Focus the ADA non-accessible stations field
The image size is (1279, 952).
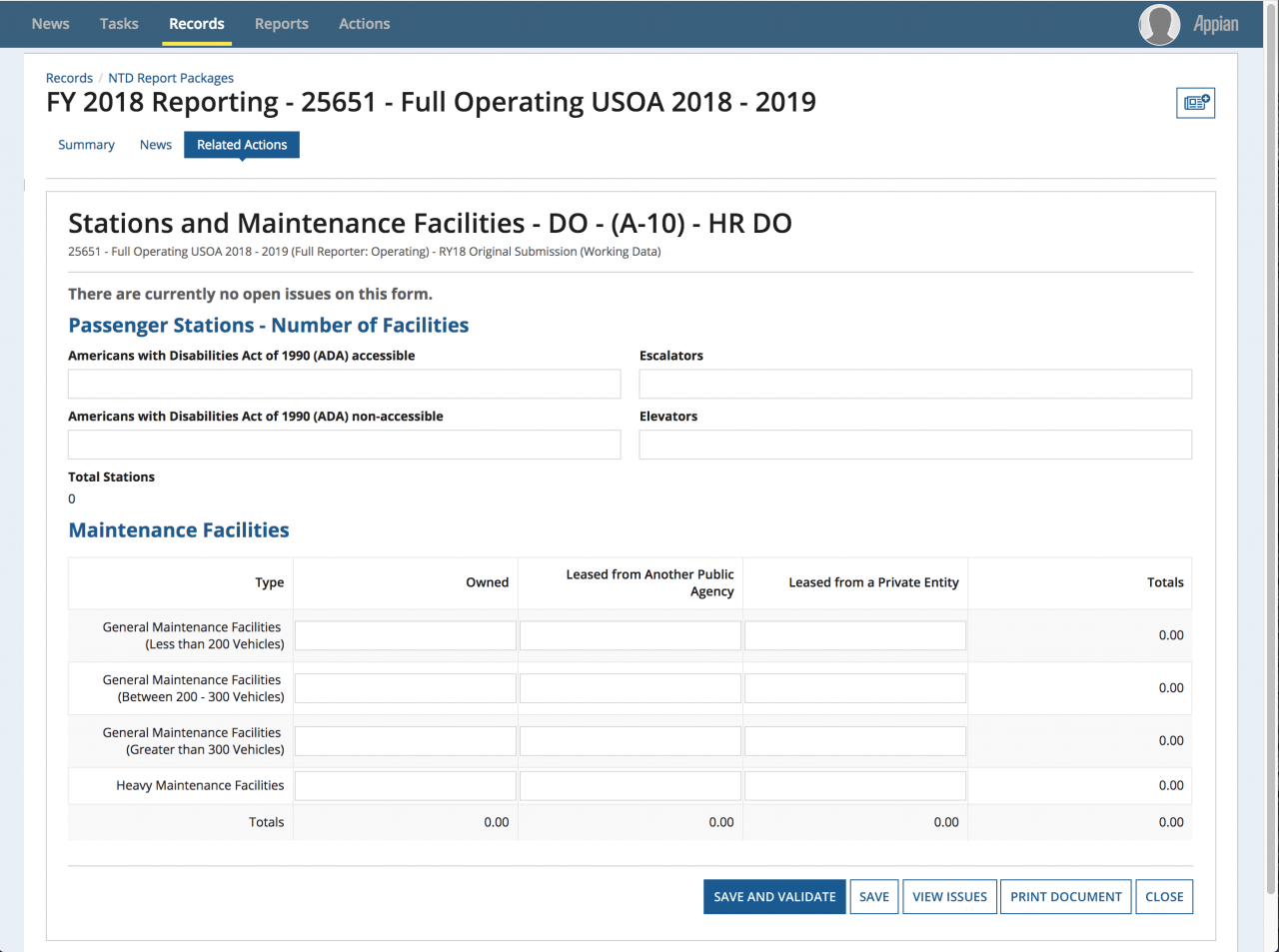click(x=345, y=446)
